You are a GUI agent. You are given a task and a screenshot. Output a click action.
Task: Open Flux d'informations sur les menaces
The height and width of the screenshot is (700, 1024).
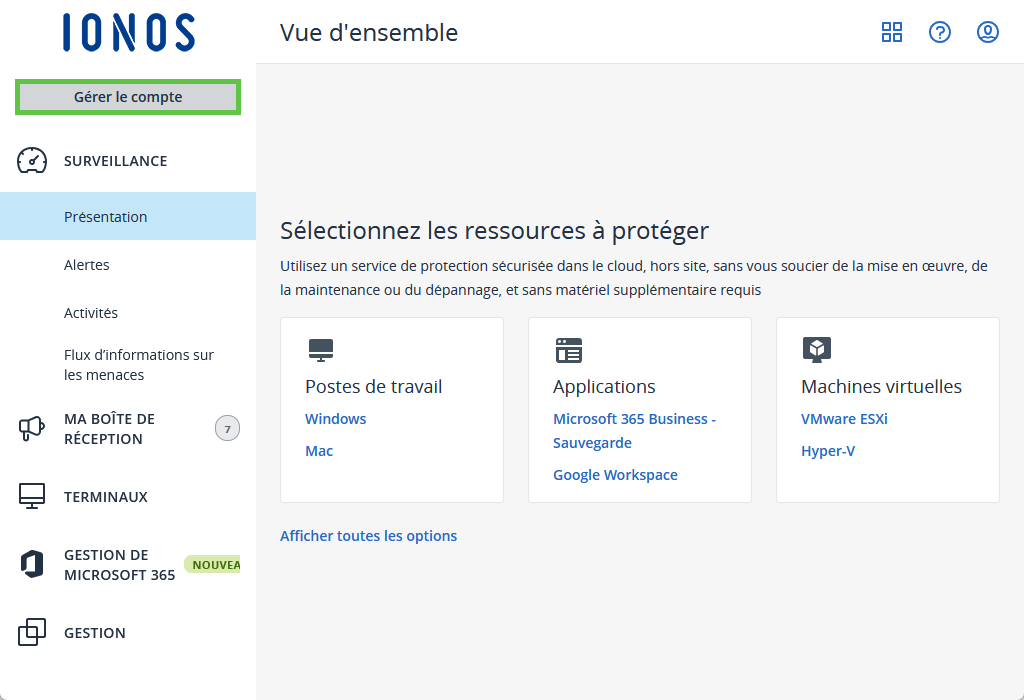138,365
